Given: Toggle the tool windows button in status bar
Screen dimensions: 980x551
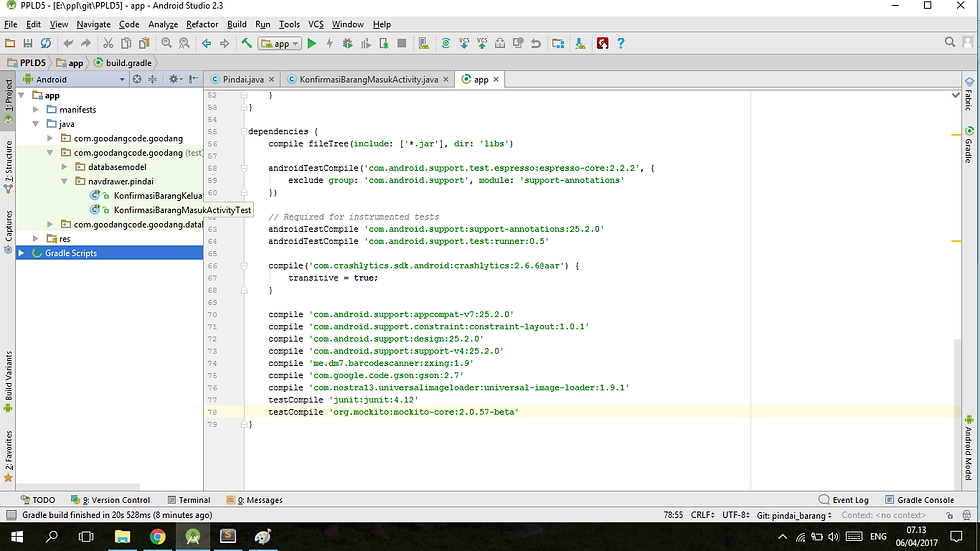Looking at the screenshot, I should [x=11, y=515].
